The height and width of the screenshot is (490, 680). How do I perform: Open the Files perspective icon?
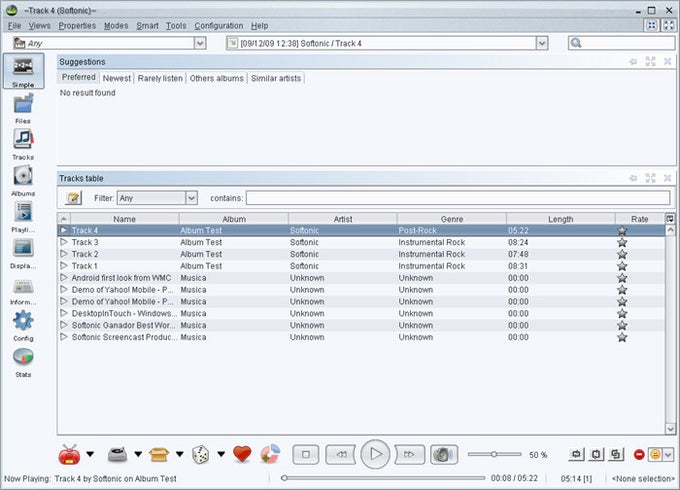click(23, 105)
